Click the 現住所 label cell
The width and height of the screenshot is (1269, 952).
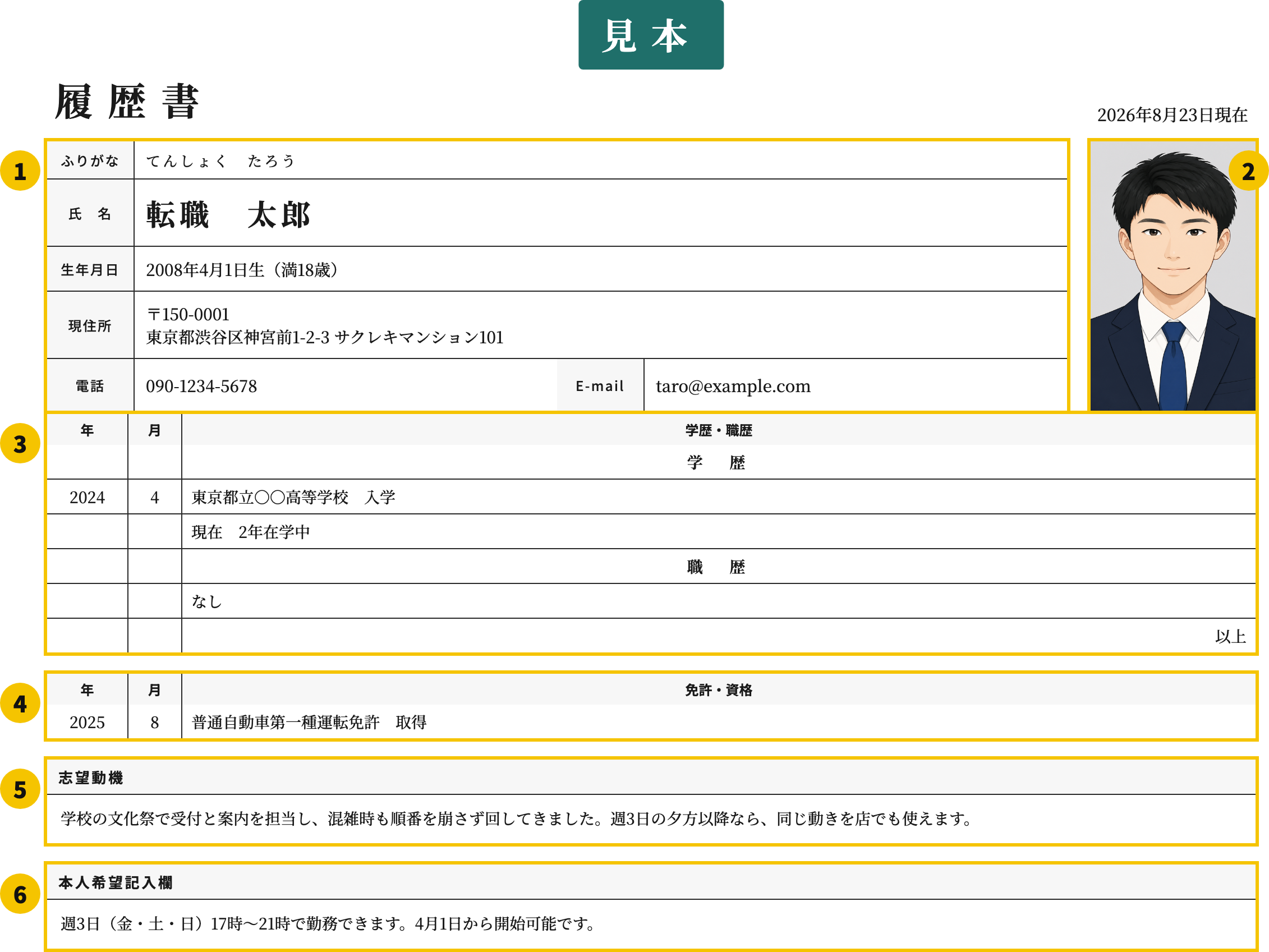(90, 325)
